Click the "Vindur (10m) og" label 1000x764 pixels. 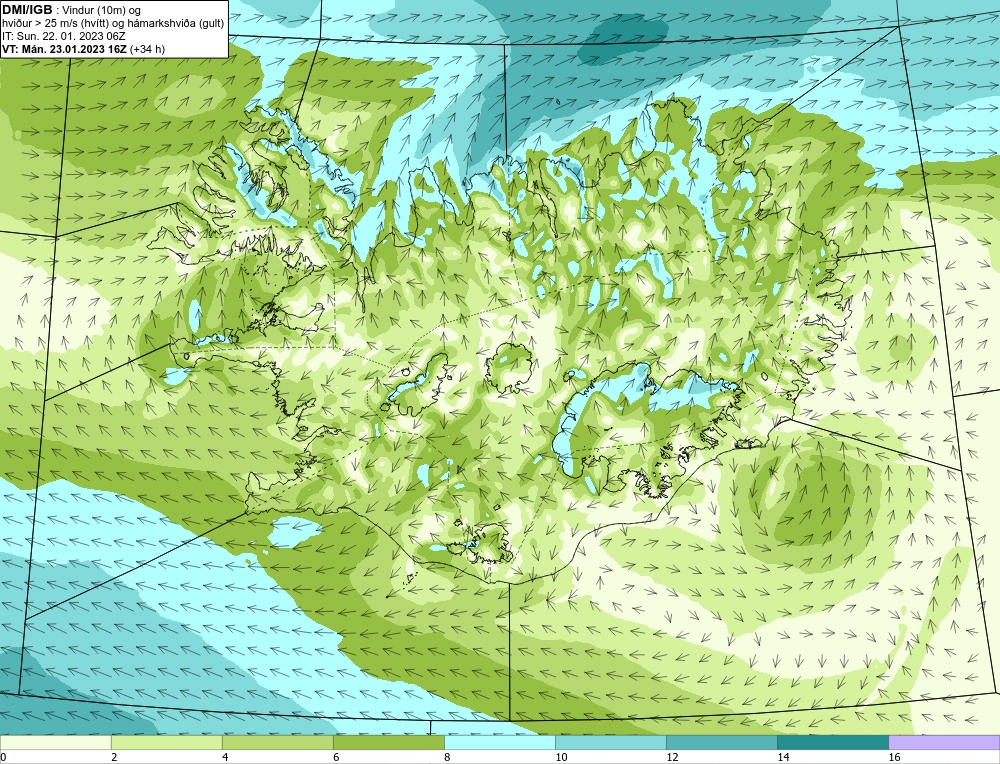point(102,10)
